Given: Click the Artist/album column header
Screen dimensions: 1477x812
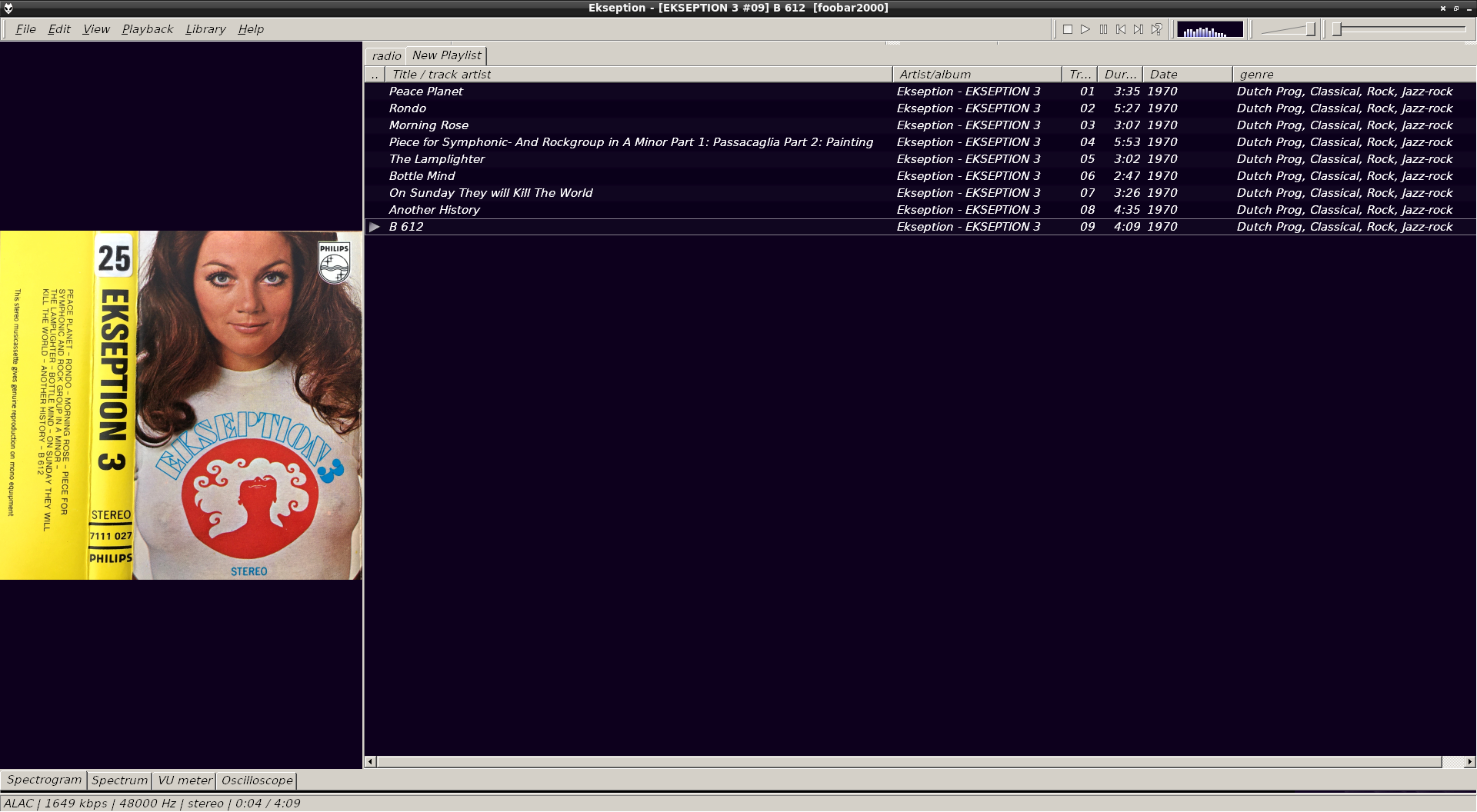Looking at the screenshot, I should [x=977, y=75].
